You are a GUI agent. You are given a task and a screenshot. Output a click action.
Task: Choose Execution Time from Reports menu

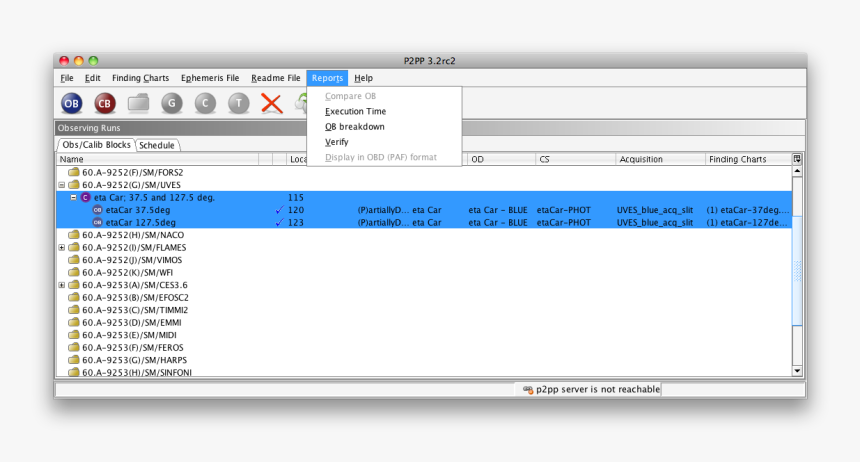click(355, 112)
